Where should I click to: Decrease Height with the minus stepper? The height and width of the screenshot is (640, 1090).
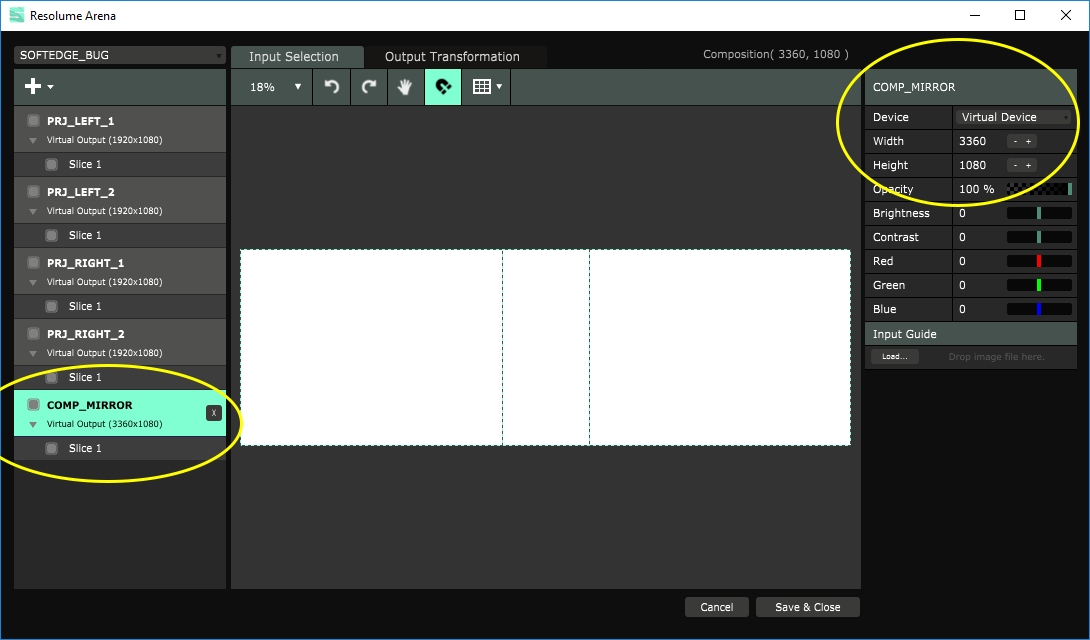(x=1014, y=166)
